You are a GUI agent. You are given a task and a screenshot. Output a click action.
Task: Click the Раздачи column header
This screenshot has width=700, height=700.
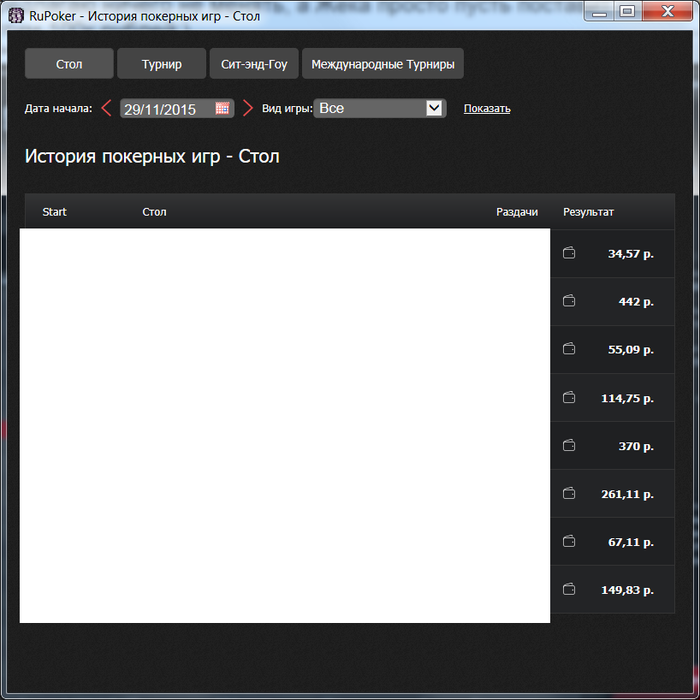(517, 212)
